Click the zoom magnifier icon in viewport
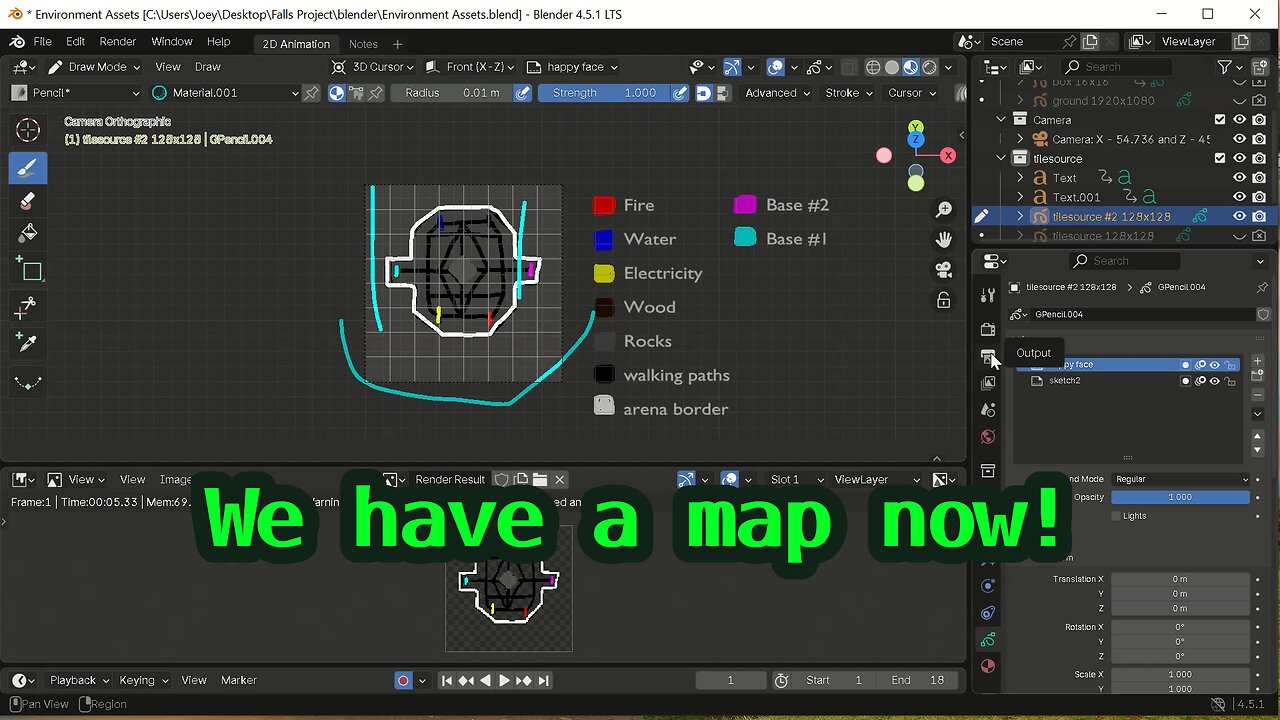Image resolution: width=1280 pixels, height=720 pixels. point(943,210)
